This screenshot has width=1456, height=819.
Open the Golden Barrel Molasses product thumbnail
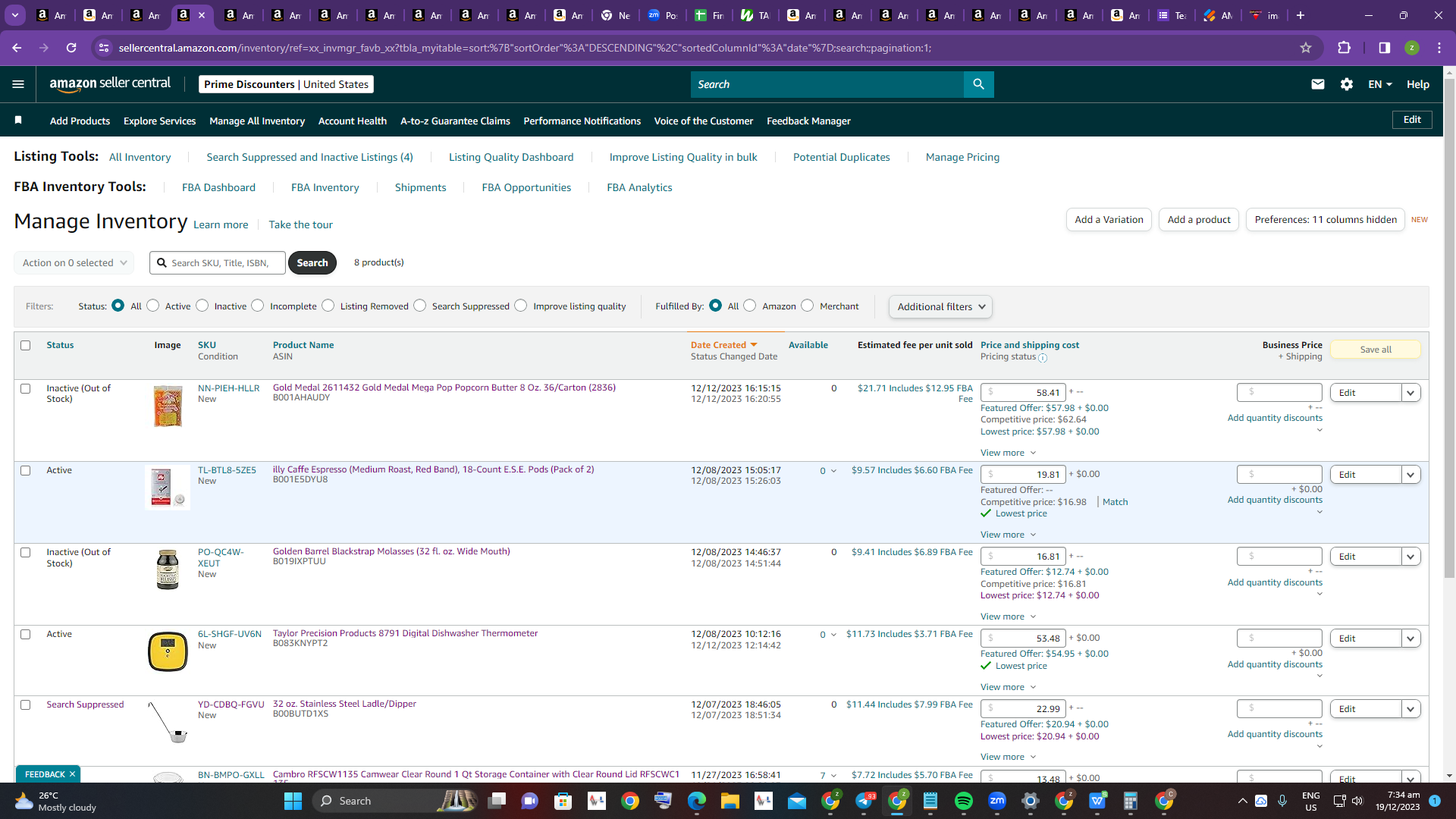[x=168, y=570]
